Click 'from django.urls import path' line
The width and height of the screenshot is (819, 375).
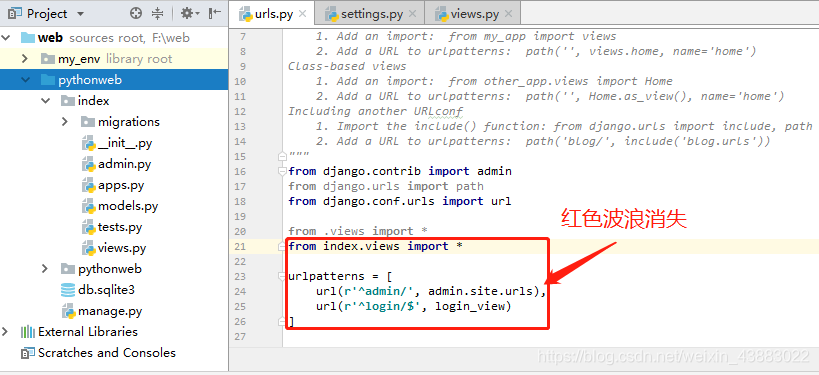tap(385, 186)
